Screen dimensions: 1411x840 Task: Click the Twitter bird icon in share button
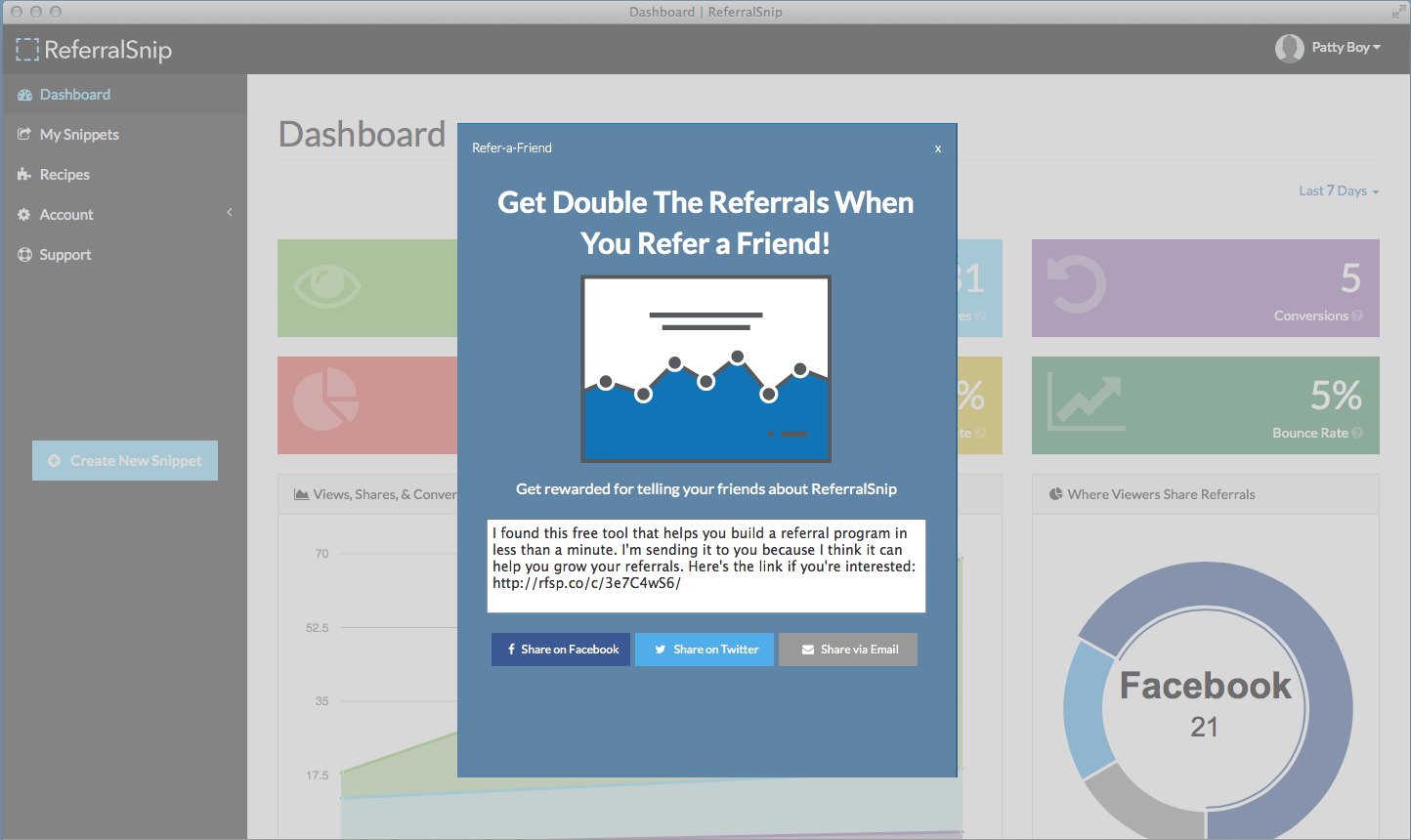click(x=661, y=650)
